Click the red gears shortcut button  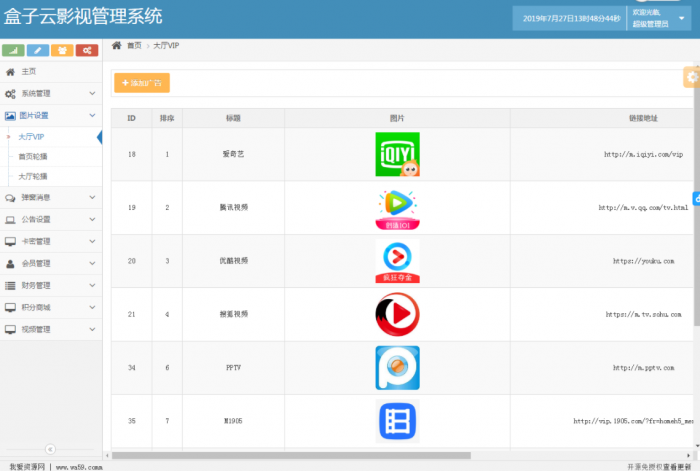88,50
